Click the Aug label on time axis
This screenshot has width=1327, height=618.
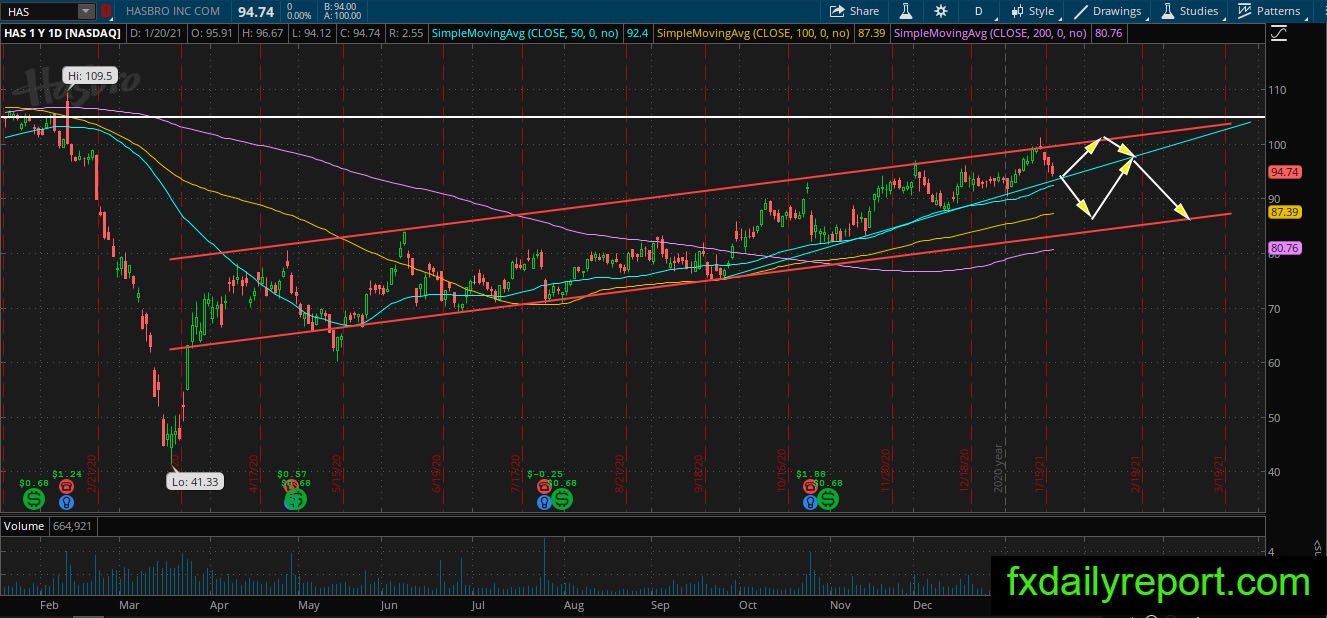pyautogui.click(x=573, y=606)
